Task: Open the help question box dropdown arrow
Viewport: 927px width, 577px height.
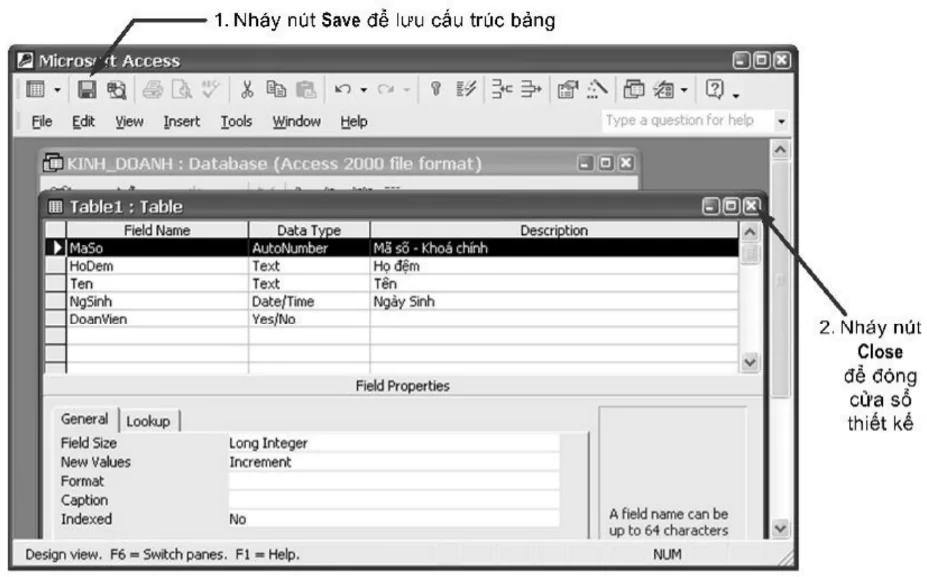Action: 782,121
